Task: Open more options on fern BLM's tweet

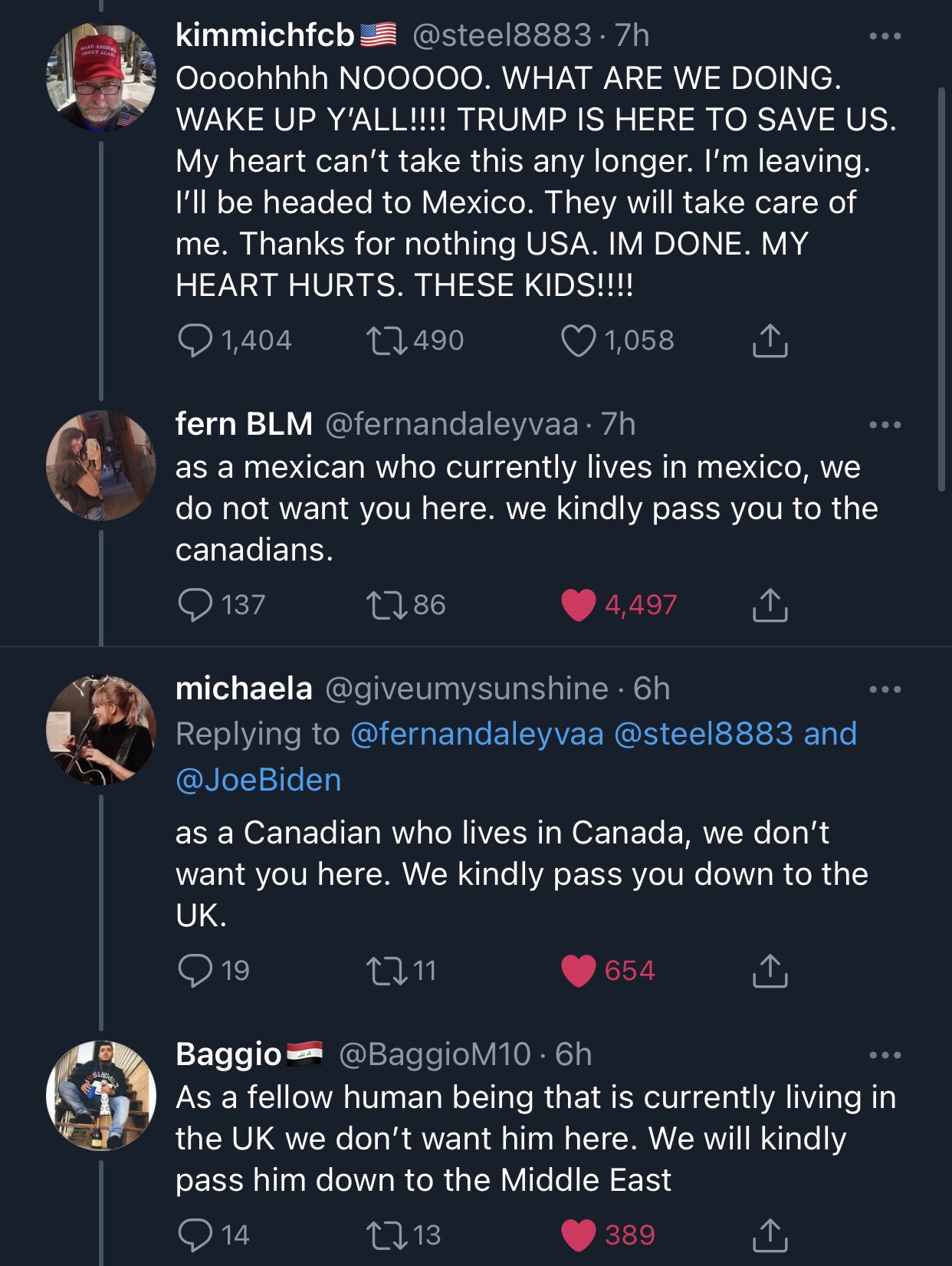Action: coord(885,425)
